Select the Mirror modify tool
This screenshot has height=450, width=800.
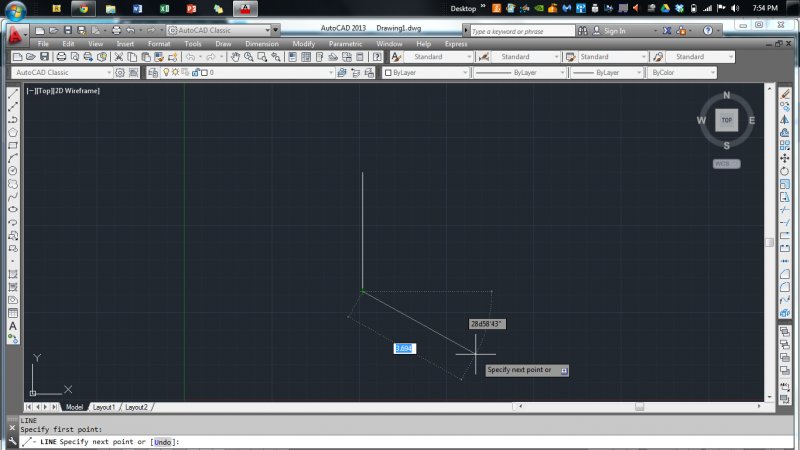pos(785,119)
